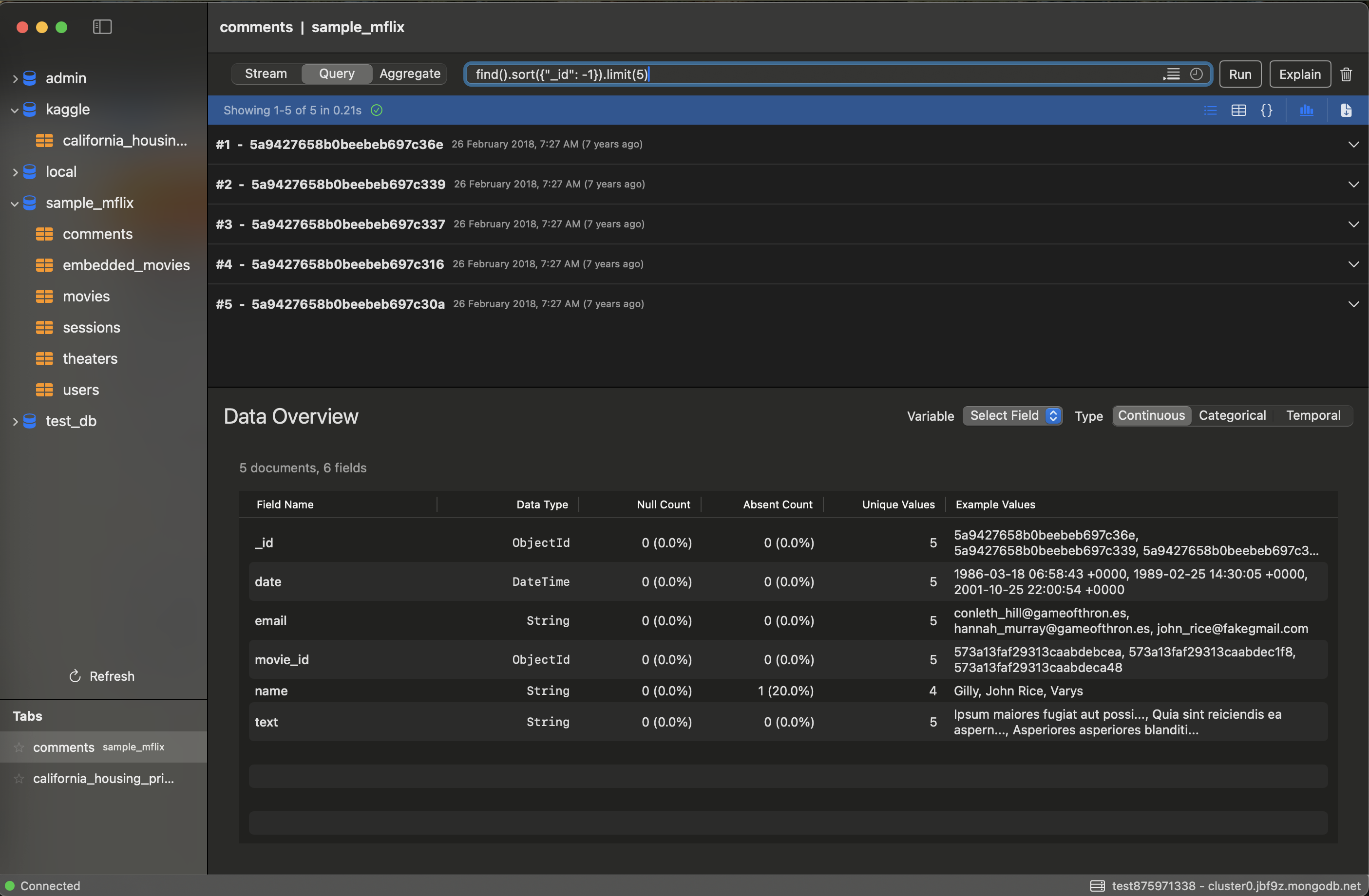Switch to JSON braces view
The width and height of the screenshot is (1369, 896).
click(x=1267, y=111)
